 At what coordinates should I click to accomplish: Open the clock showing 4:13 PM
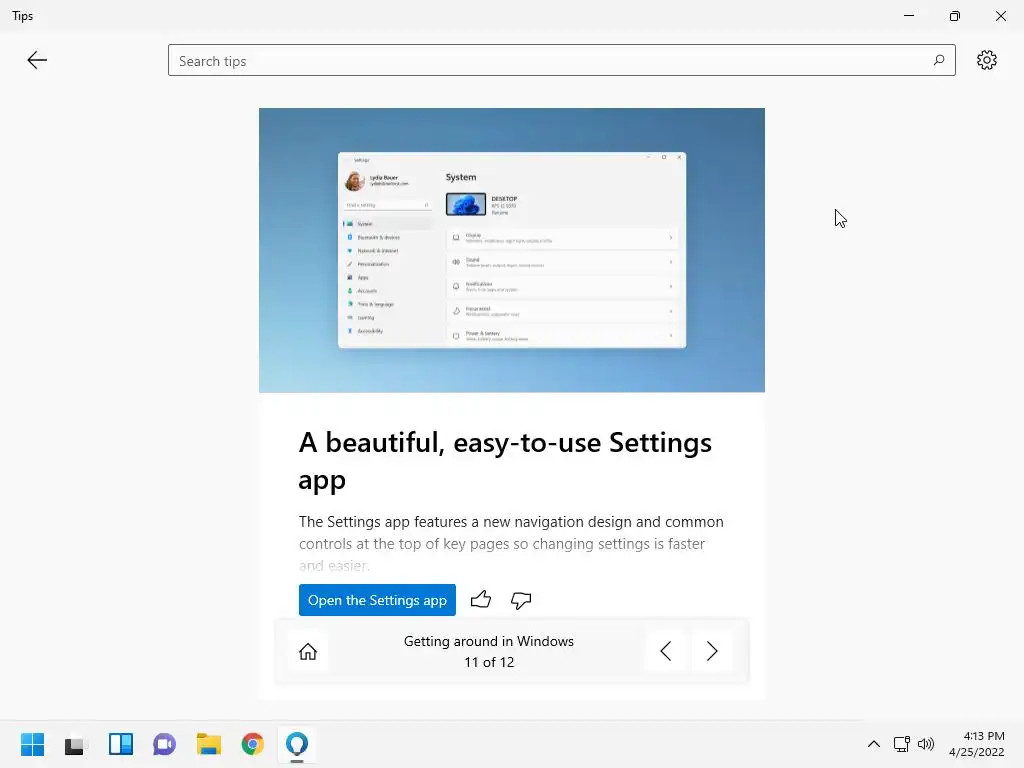click(977, 744)
